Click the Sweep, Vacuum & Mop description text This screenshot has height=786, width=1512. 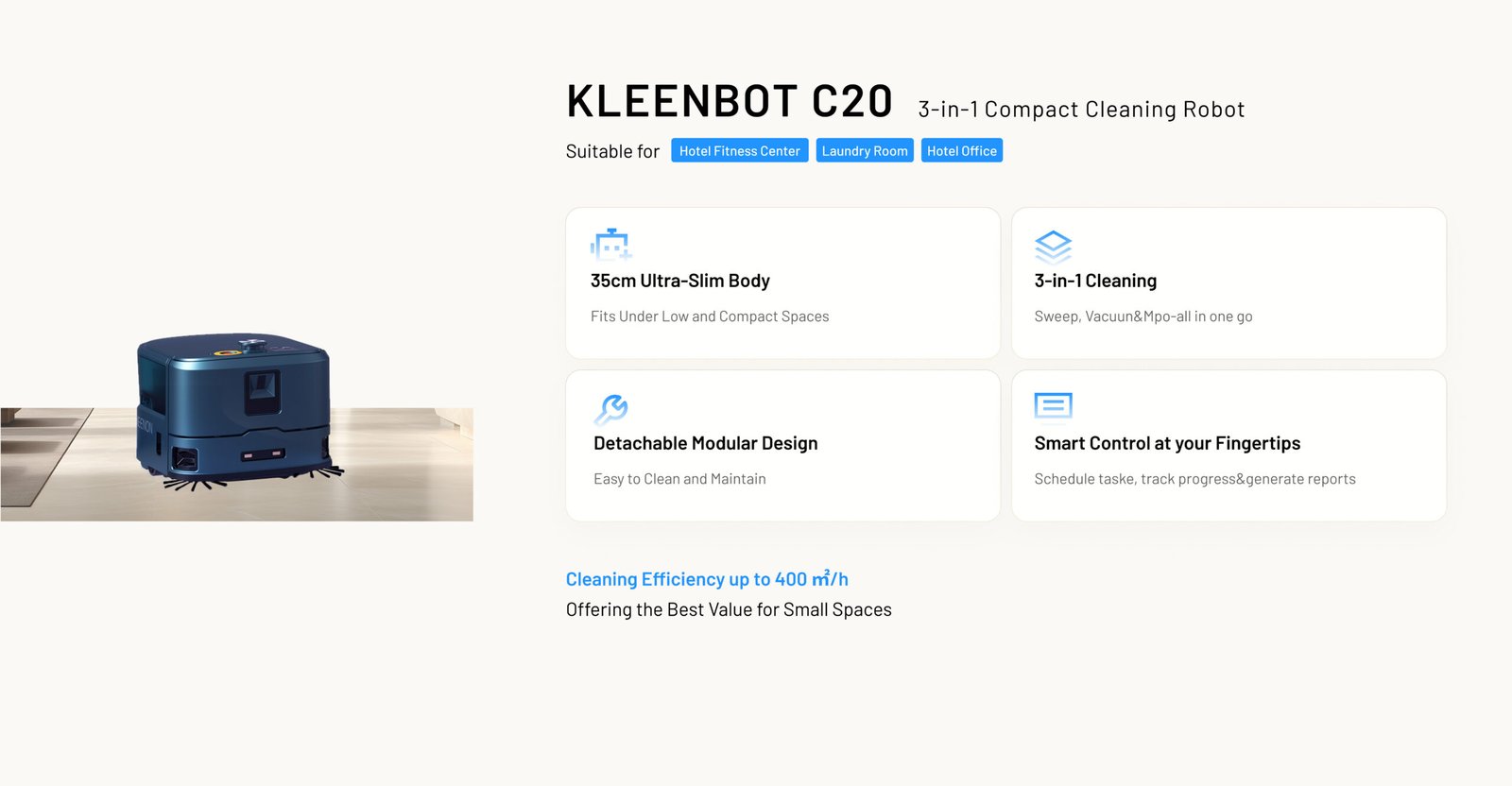tap(1143, 316)
